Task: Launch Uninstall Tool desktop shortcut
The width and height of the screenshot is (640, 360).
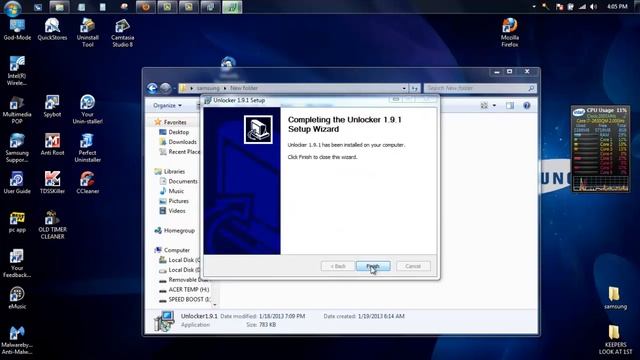Action: pyautogui.click(x=87, y=33)
